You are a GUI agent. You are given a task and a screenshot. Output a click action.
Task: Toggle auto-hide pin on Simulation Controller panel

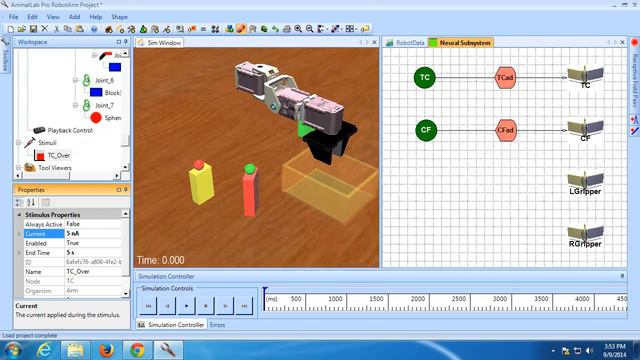622,276
